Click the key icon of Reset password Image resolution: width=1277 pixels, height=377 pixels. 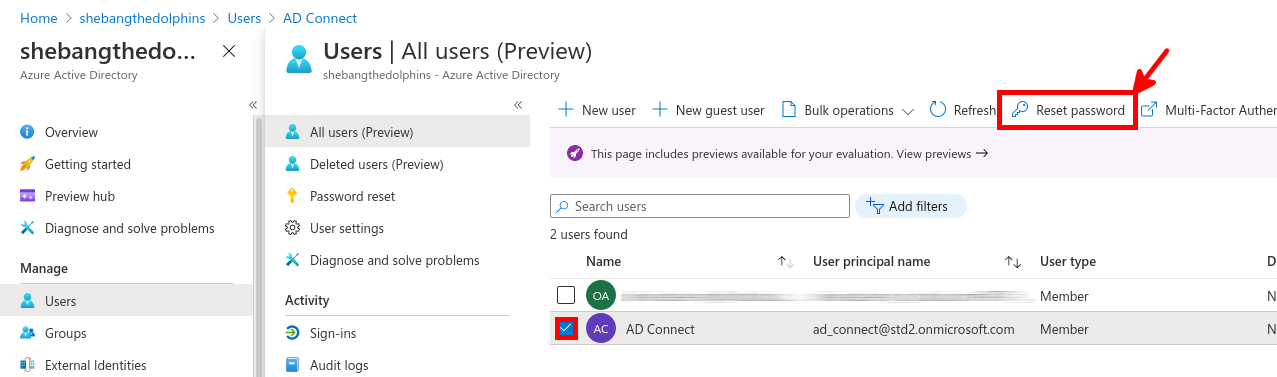coord(1020,110)
